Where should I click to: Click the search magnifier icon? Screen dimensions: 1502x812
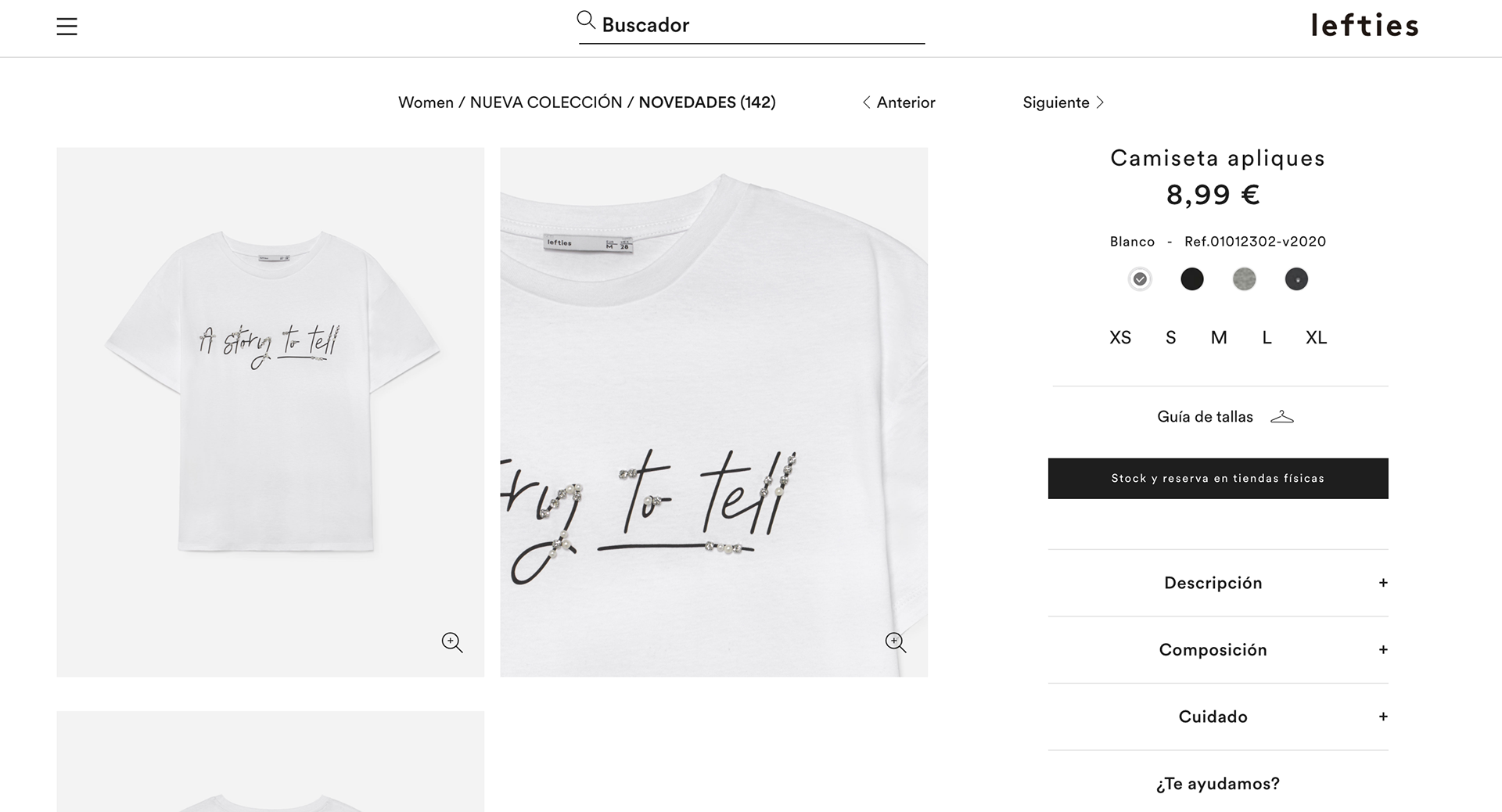(x=586, y=20)
